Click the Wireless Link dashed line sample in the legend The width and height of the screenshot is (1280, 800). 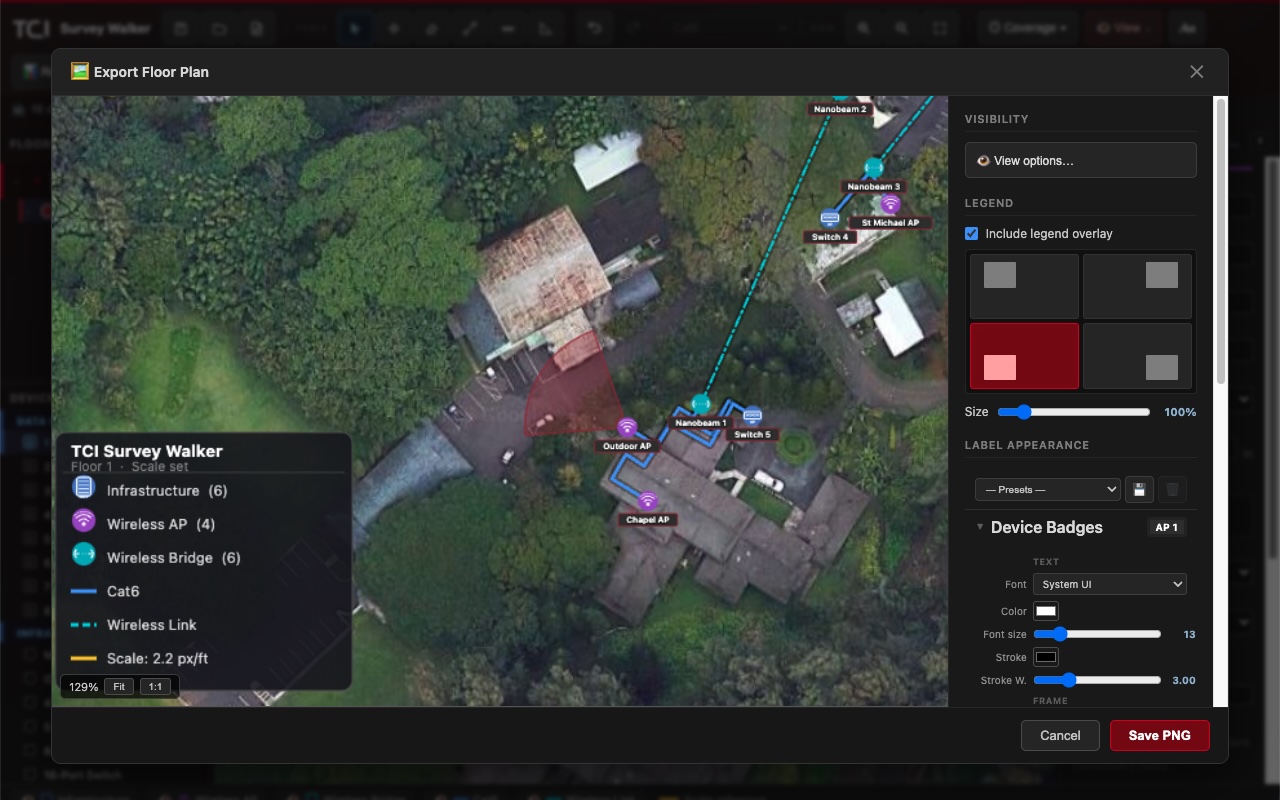(84, 625)
